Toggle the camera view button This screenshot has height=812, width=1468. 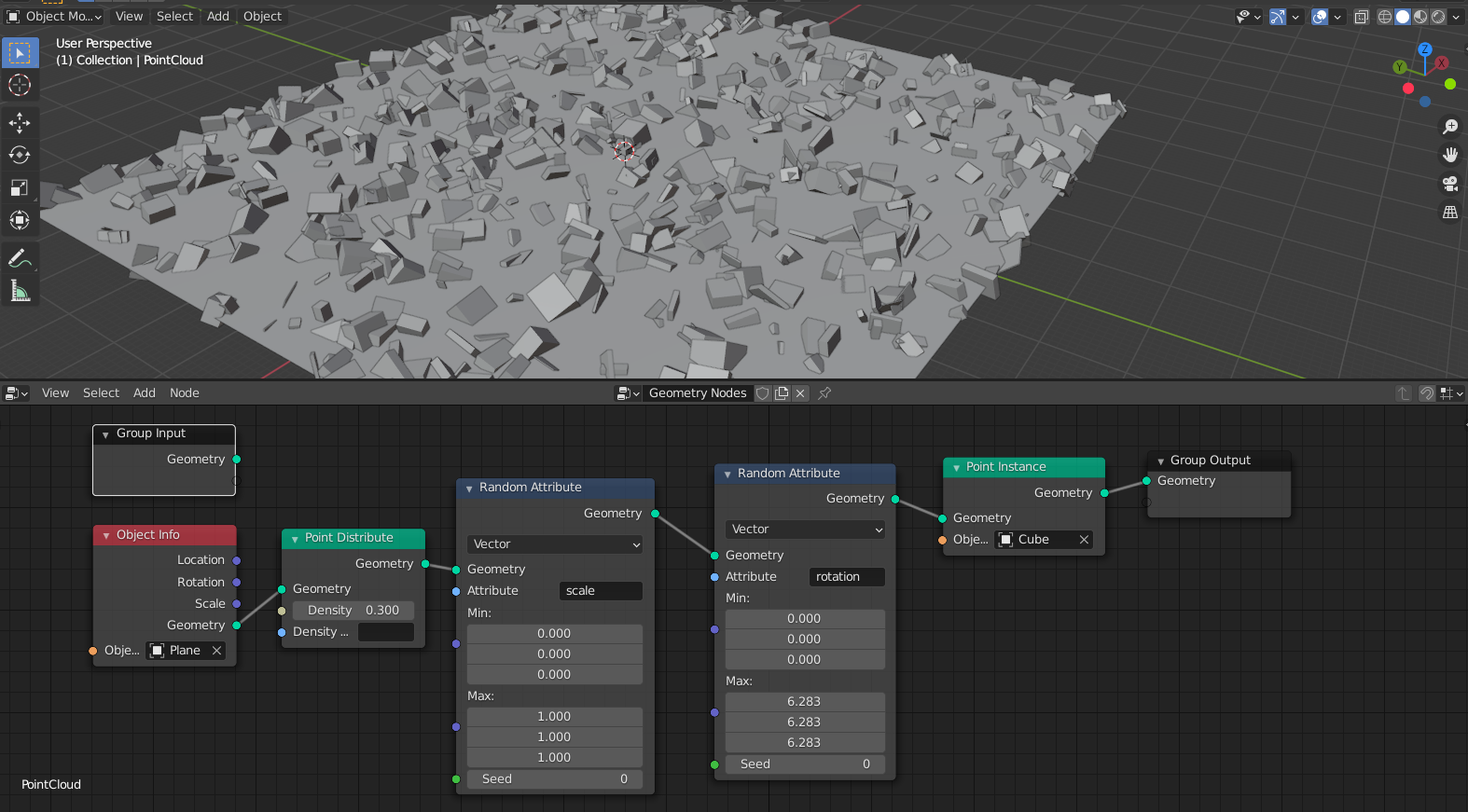click(x=1449, y=184)
